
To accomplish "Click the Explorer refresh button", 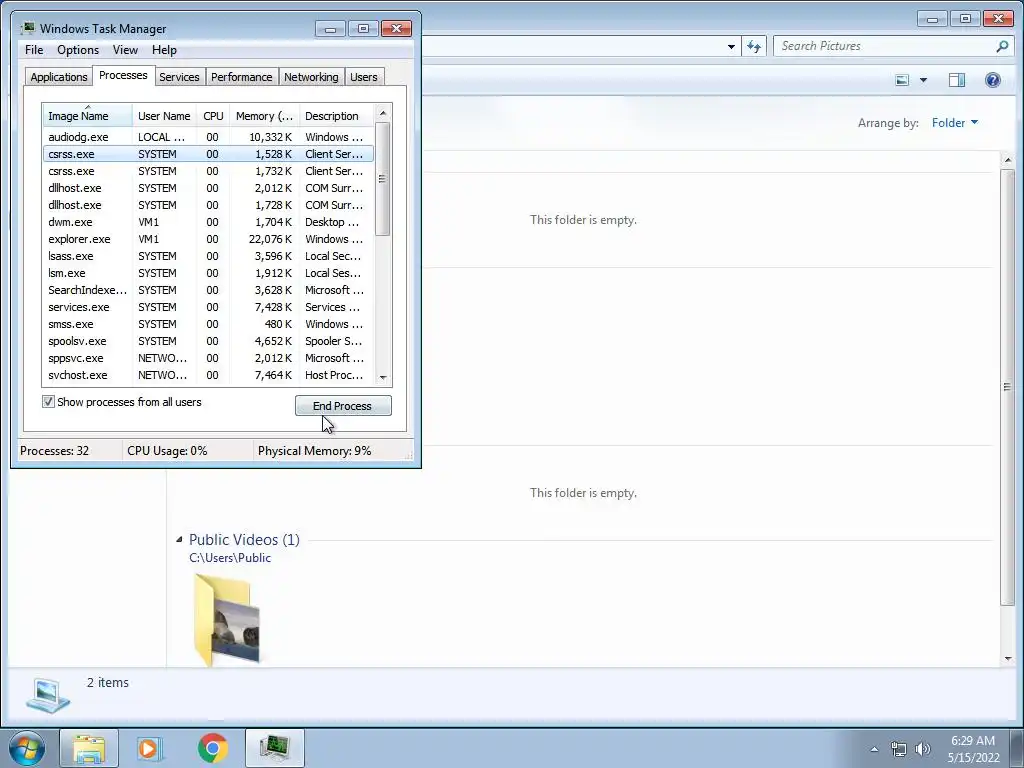I will pyautogui.click(x=754, y=46).
